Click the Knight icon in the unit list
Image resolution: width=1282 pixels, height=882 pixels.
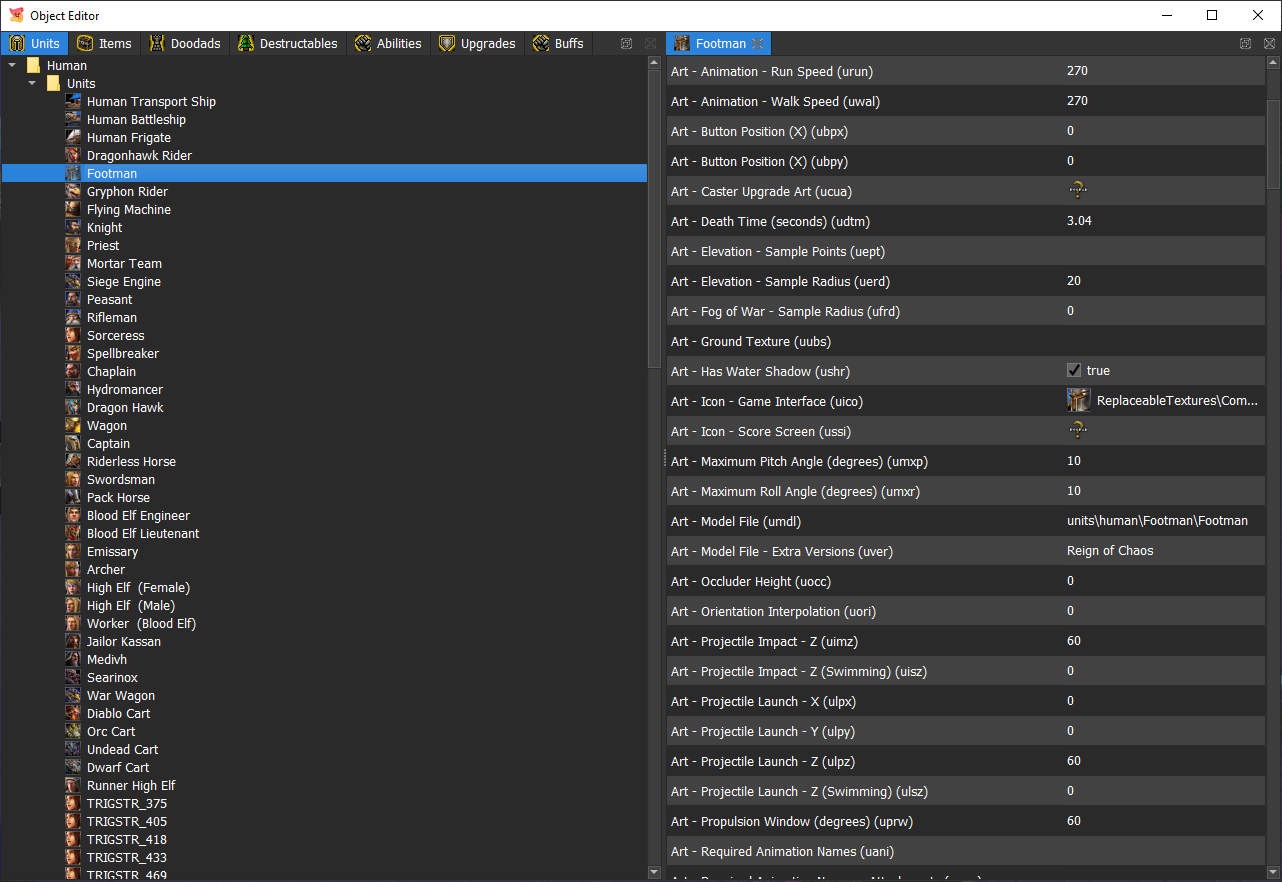pyautogui.click(x=73, y=227)
